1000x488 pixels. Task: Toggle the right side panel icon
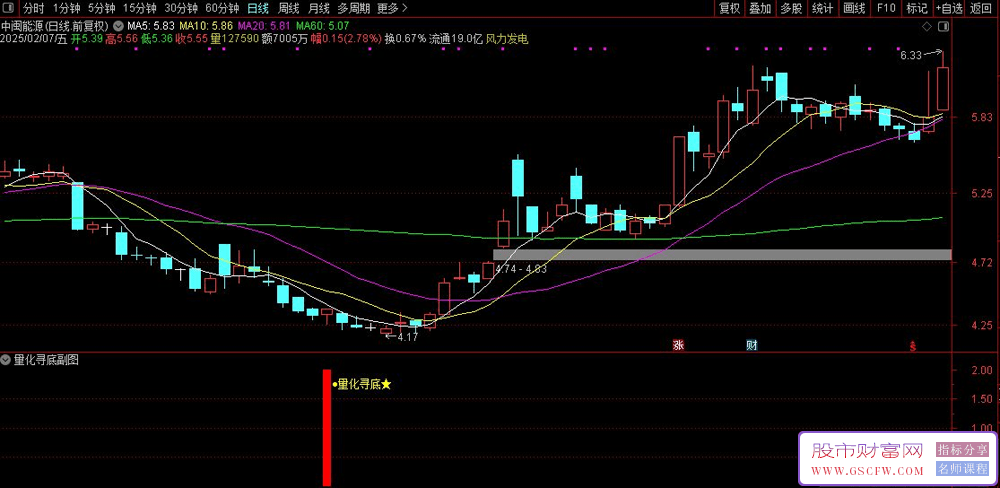tap(944, 27)
